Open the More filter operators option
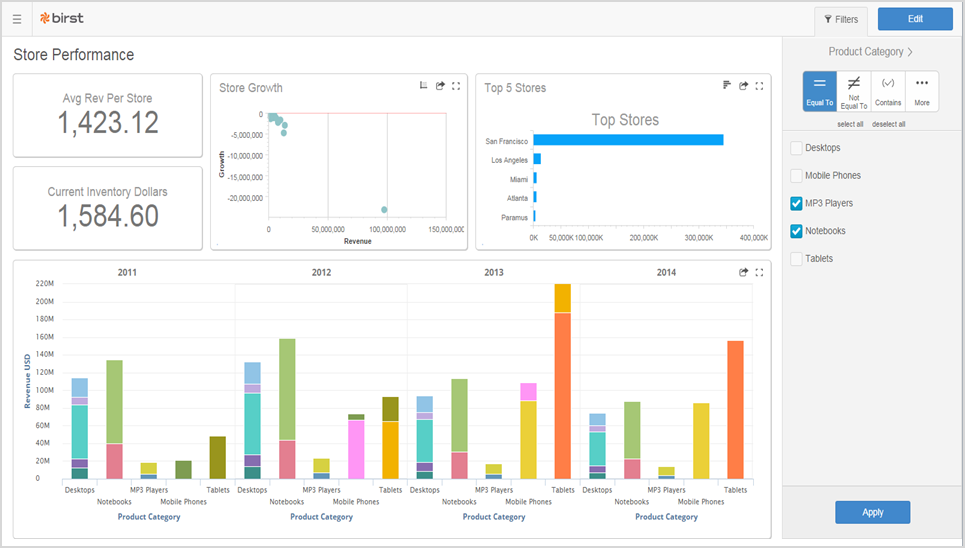This screenshot has width=965, height=548. click(921, 91)
